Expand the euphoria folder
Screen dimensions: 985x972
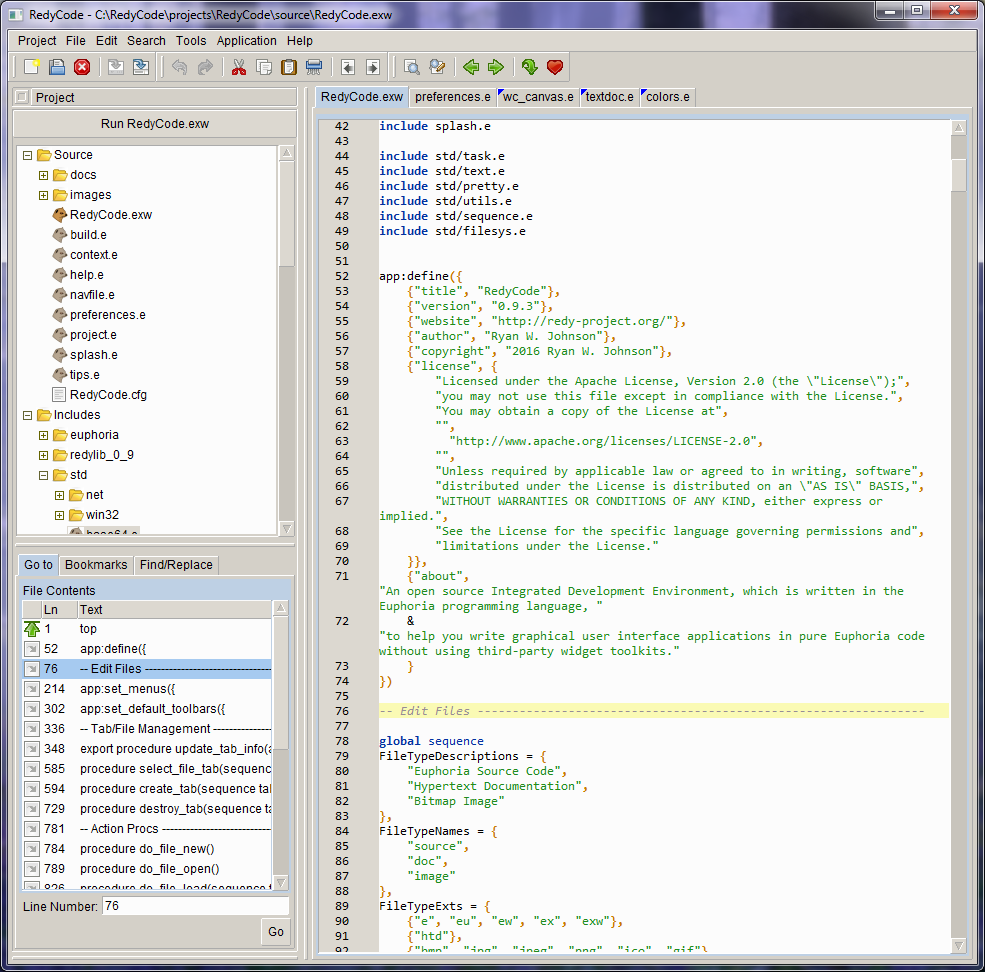click(43, 435)
